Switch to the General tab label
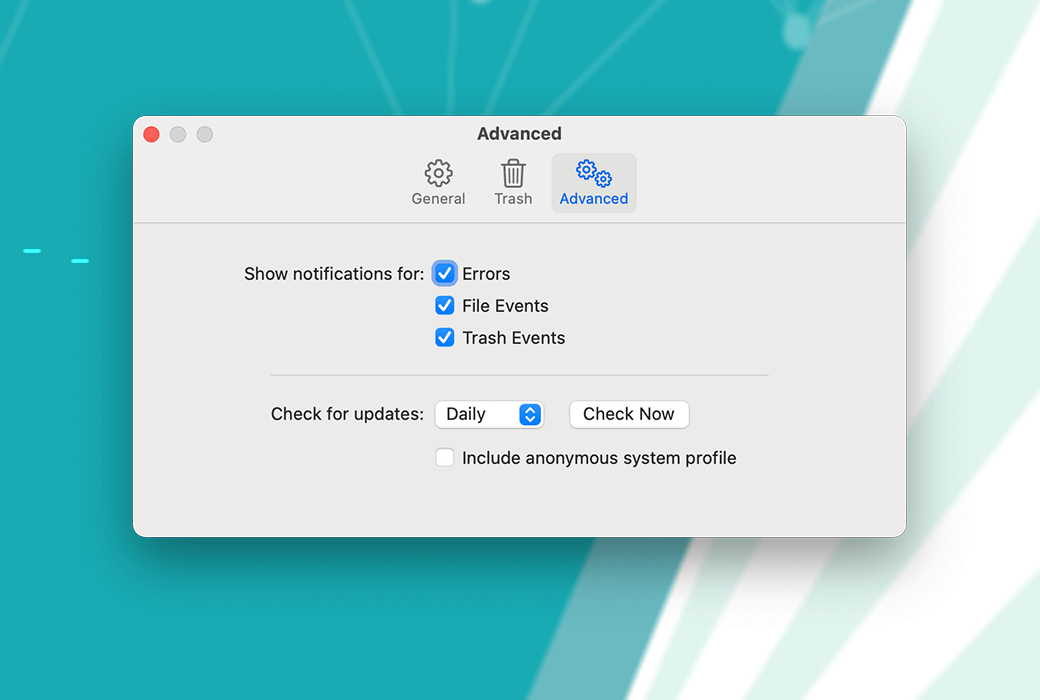The height and width of the screenshot is (700, 1040). (x=438, y=199)
